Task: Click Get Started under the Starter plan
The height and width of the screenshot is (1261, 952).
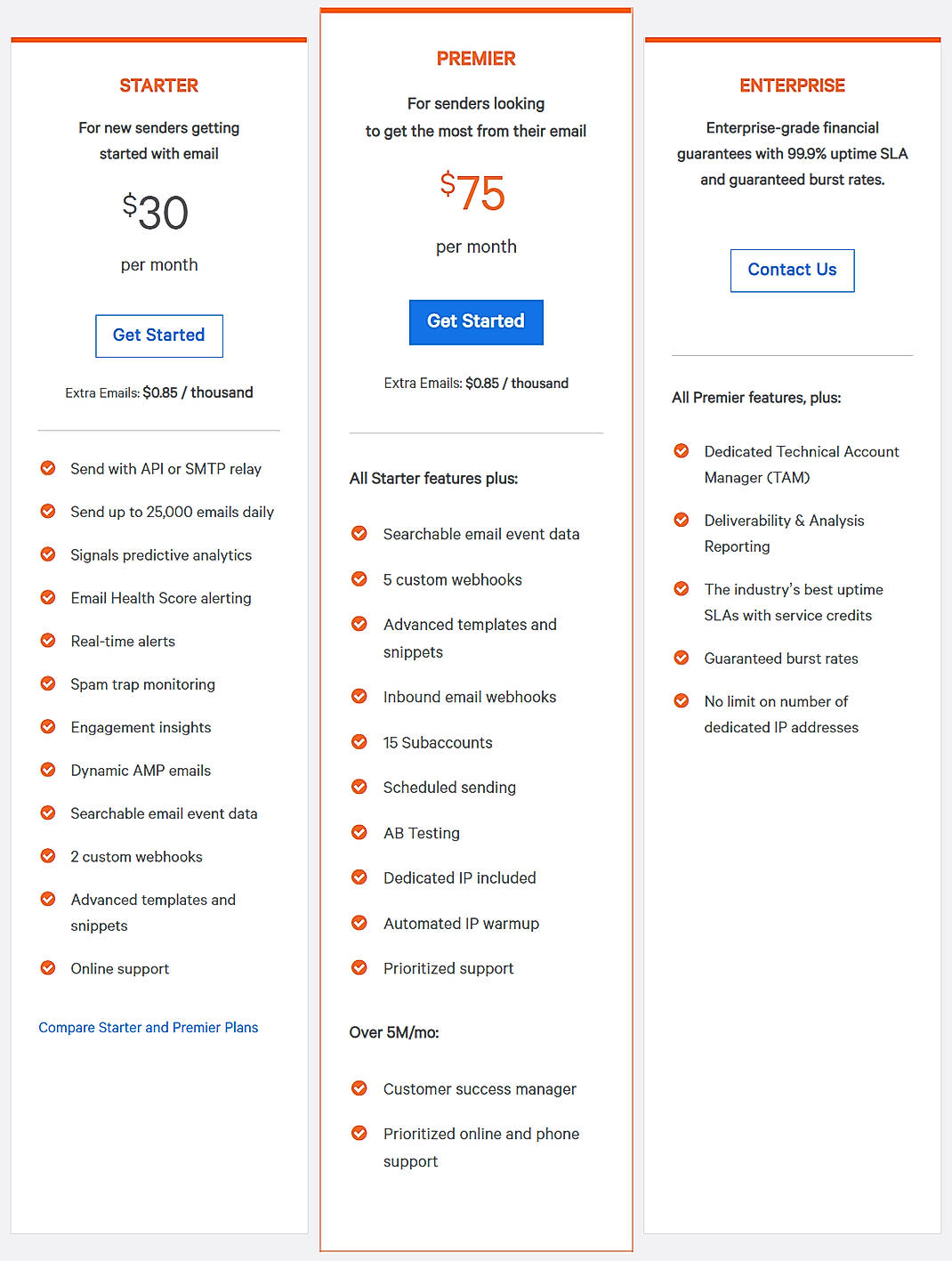Action: tap(158, 335)
